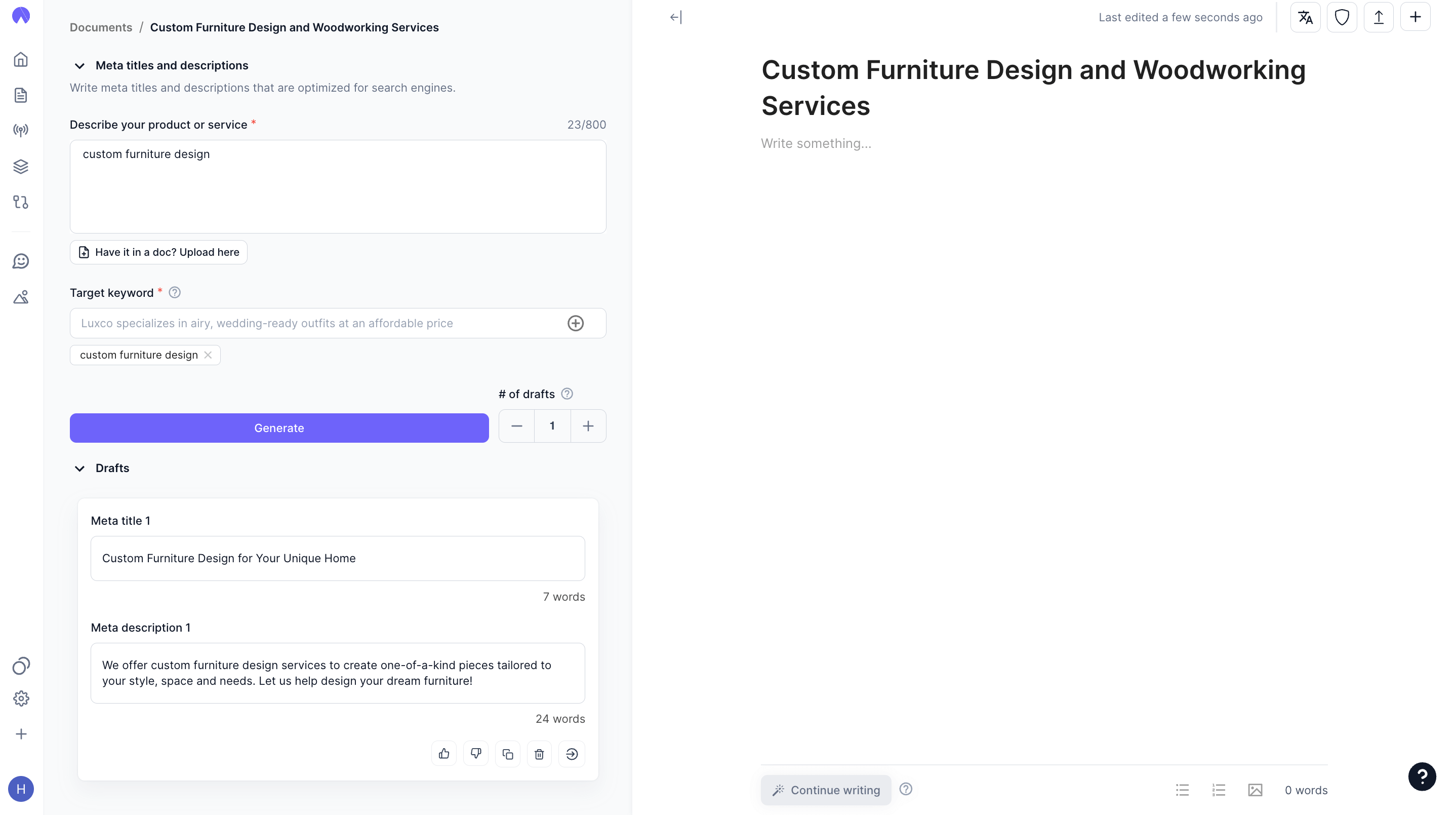This screenshot has height=815, width=1456.
Task: Collapse the Drafts section
Action: 79,469
